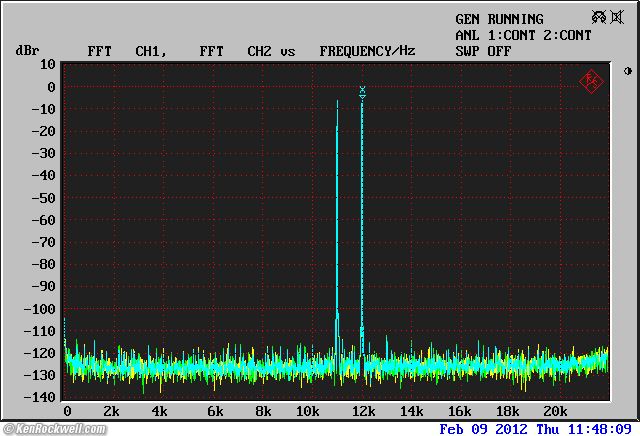Click the ANL 1:CONT 2:CONT status line
Viewport: 640px width, 436px height.
523,35
